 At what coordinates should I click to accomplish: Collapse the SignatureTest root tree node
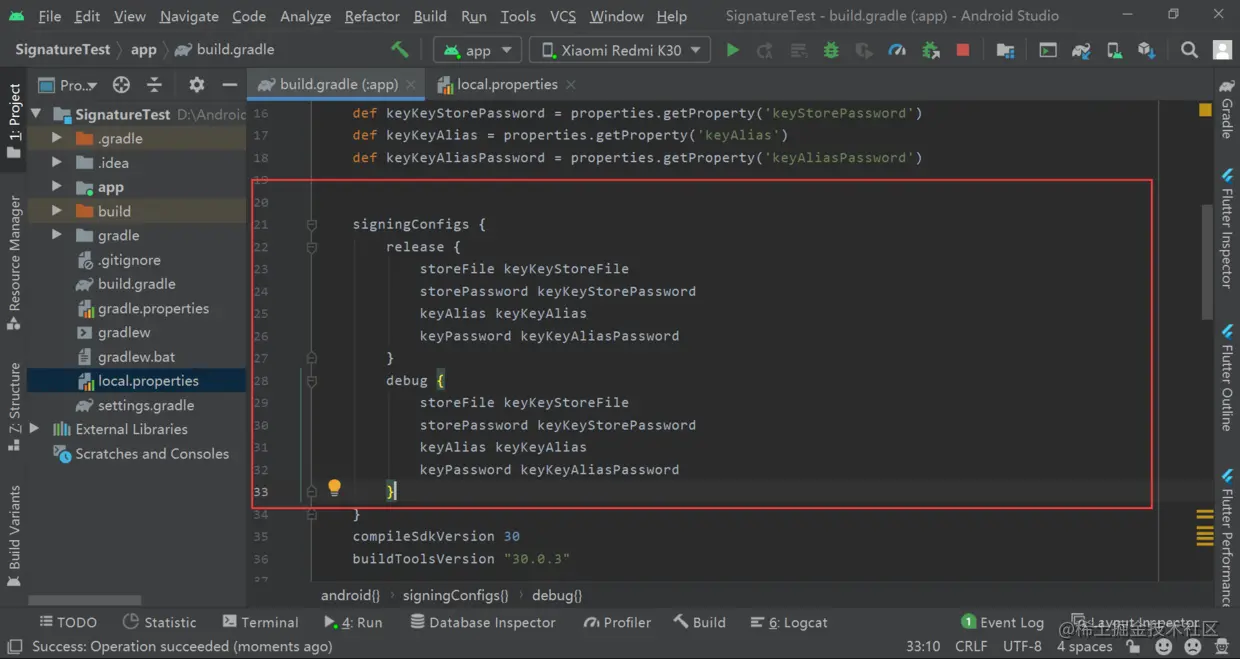click(x=37, y=114)
